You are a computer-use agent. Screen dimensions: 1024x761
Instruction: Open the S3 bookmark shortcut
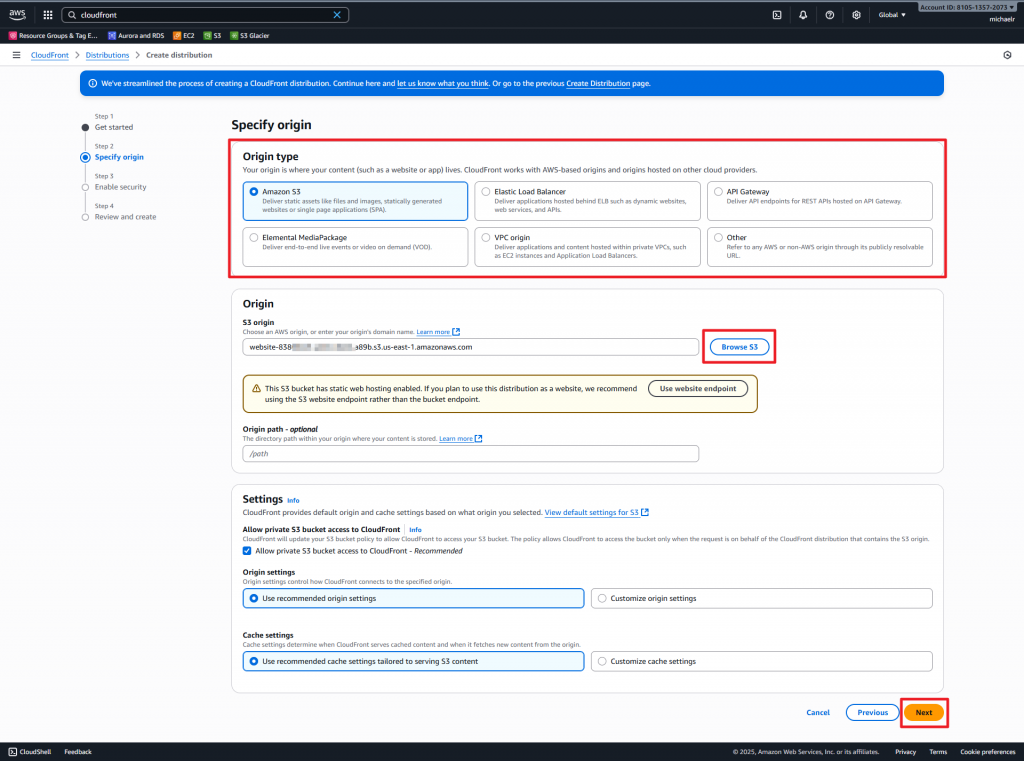pos(212,35)
